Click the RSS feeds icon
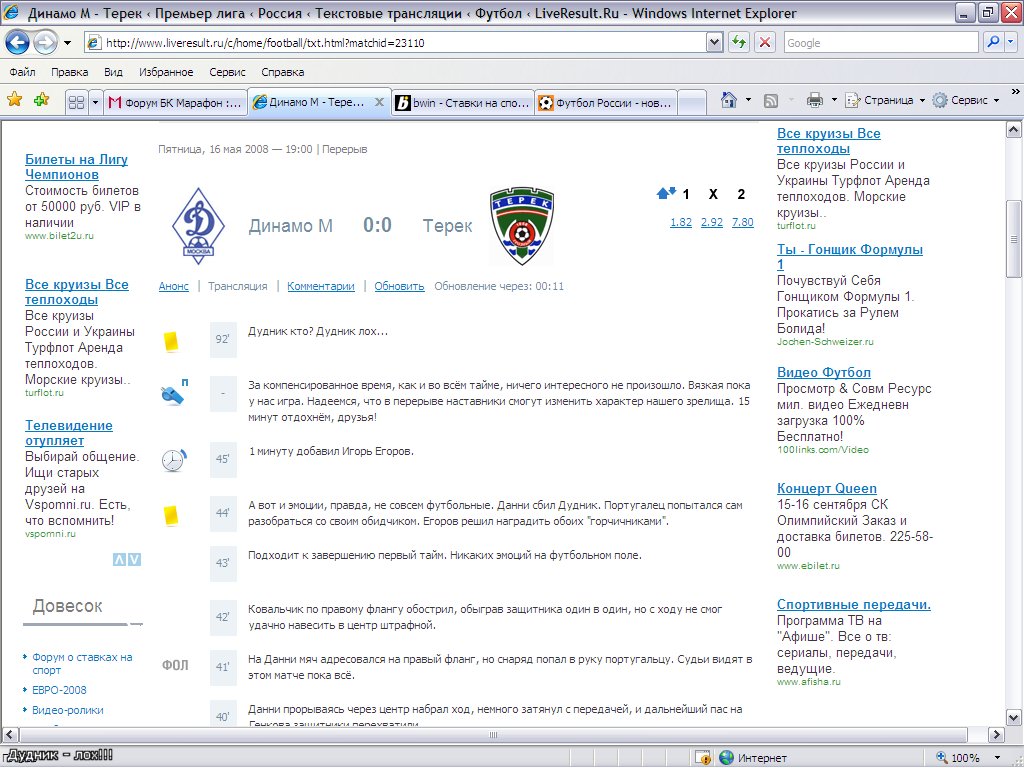 [x=771, y=101]
